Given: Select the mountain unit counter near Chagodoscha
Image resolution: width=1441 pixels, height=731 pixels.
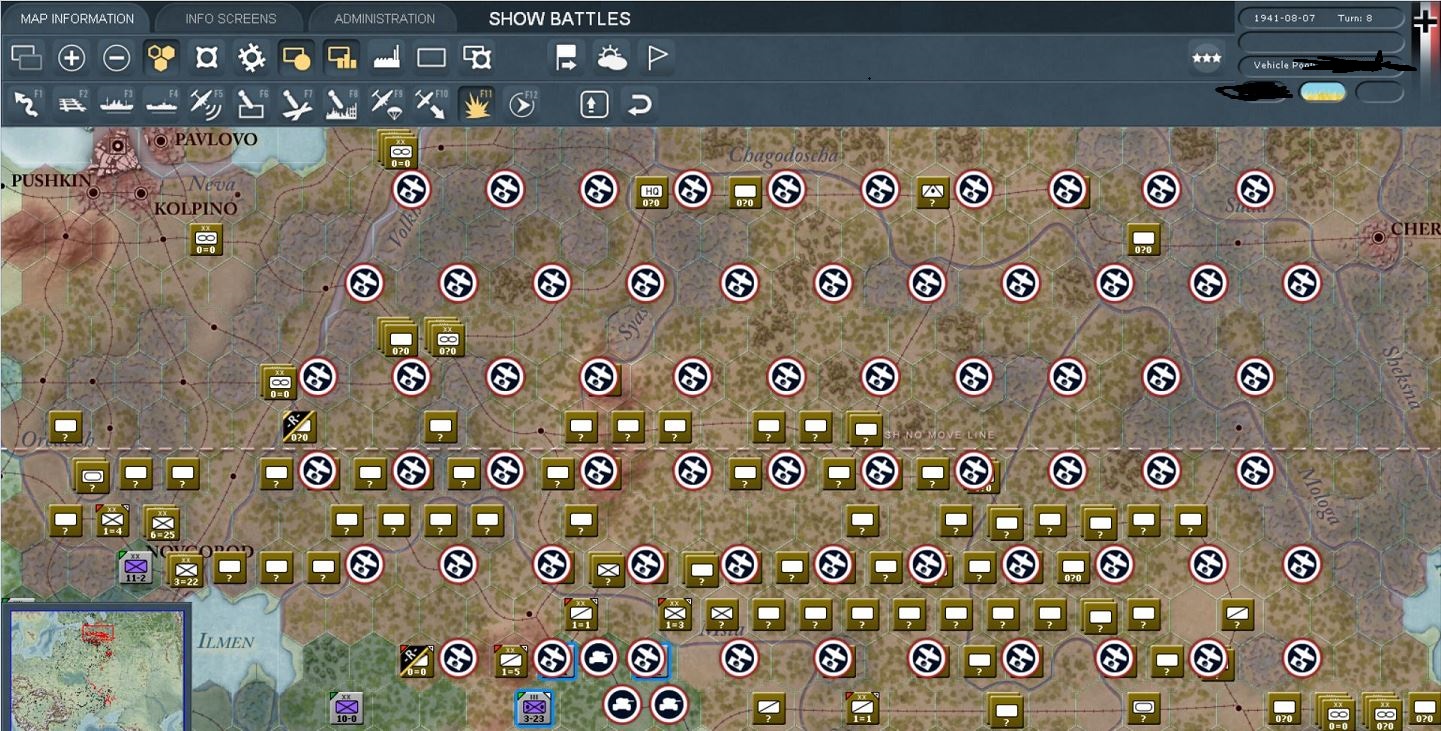Looking at the screenshot, I should pyautogui.click(x=932, y=192).
